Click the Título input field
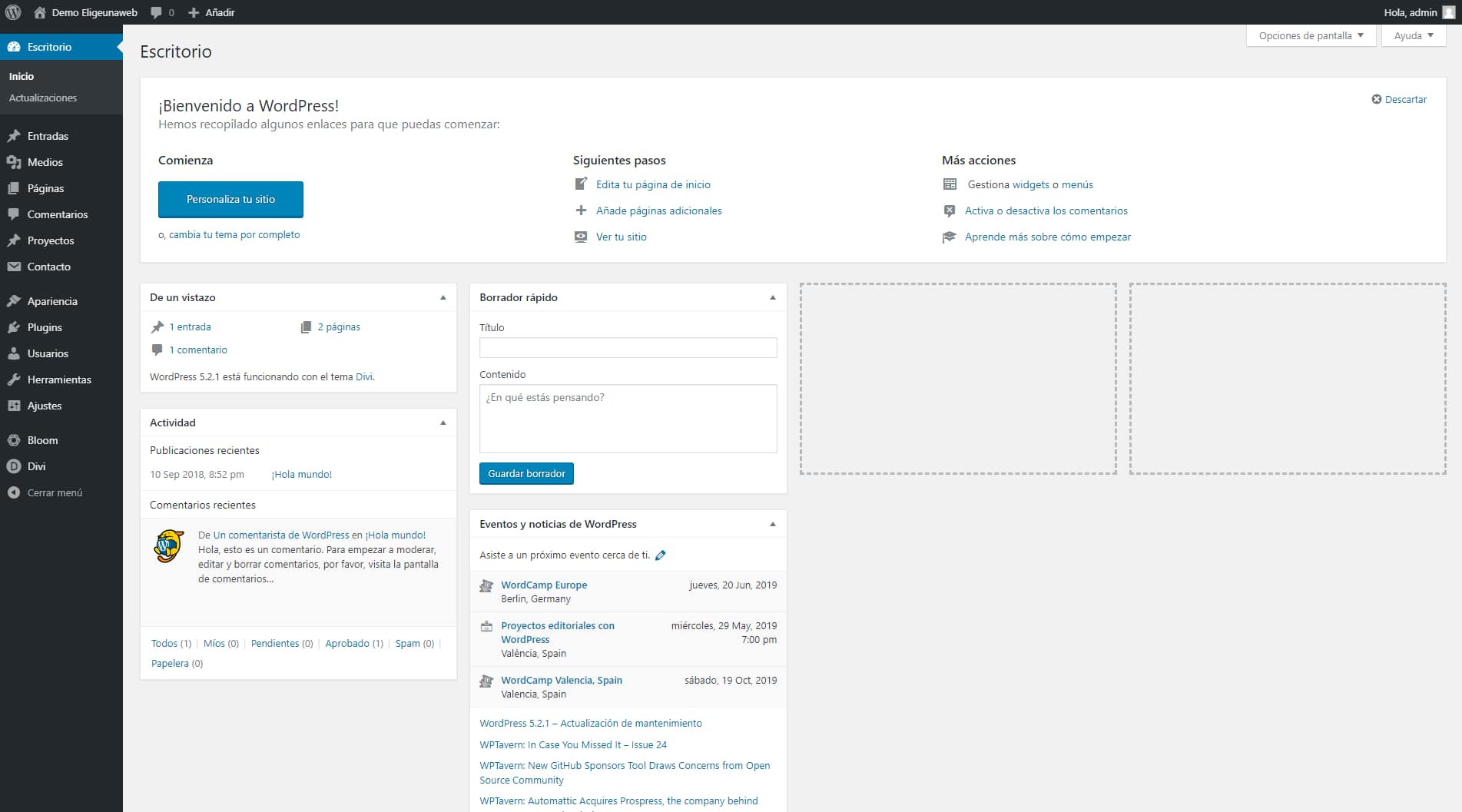This screenshot has width=1462, height=812. (628, 348)
